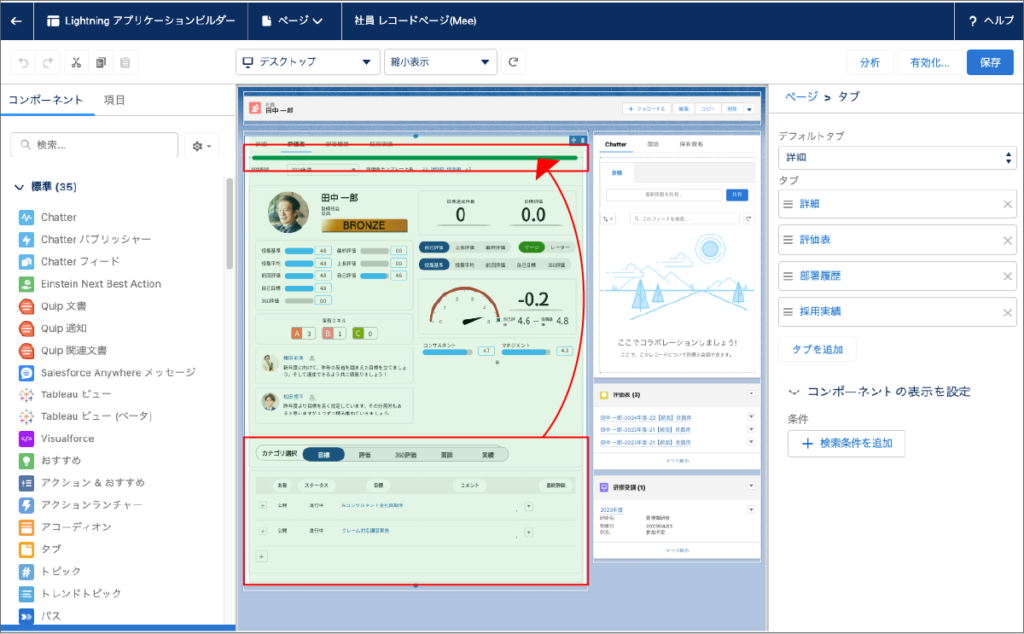1024x634 pixels.
Task: Select the Chatter フィード component icon
Action: pyautogui.click(x=26, y=262)
